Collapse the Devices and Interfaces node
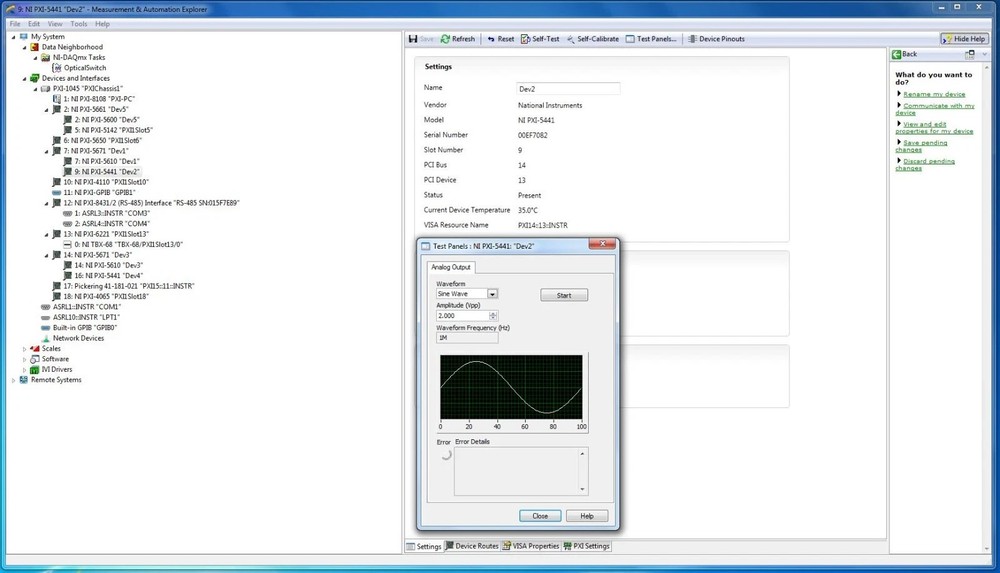Image resolution: width=1000 pixels, height=573 pixels. pyautogui.click(x=24, y=78)
